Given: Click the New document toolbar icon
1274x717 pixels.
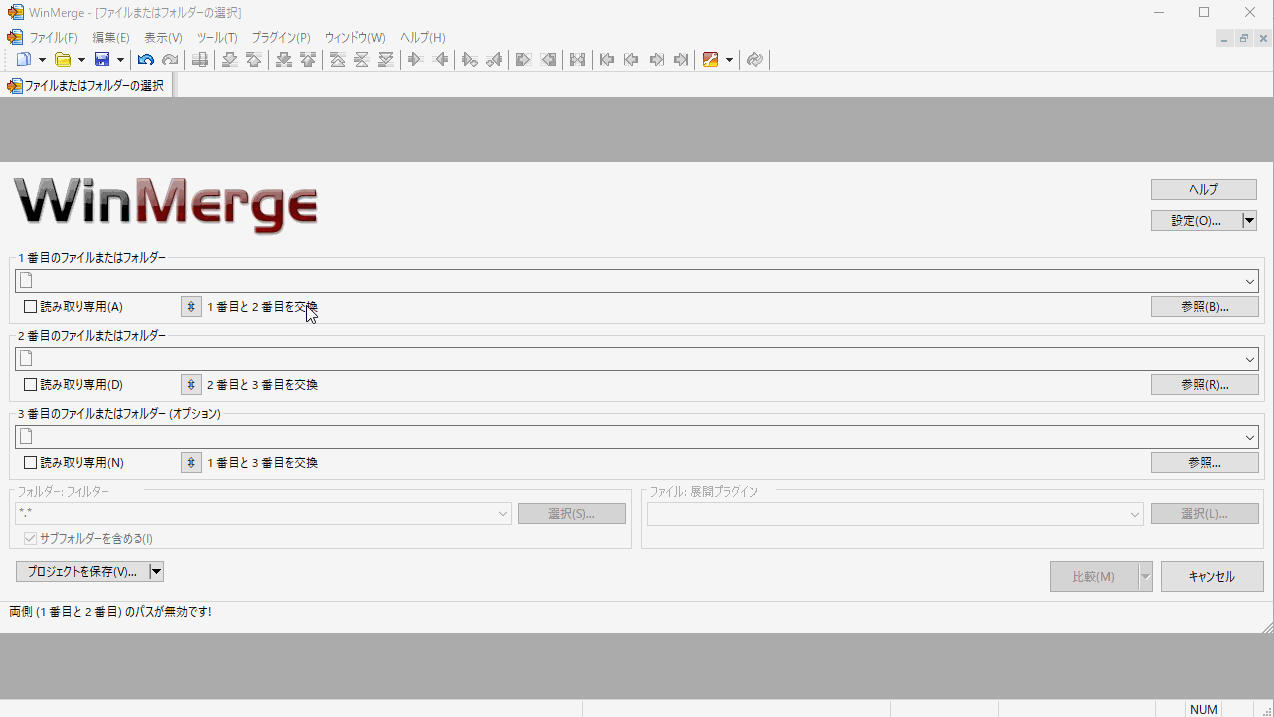Looking at the screenshot, I should (24, 60).
